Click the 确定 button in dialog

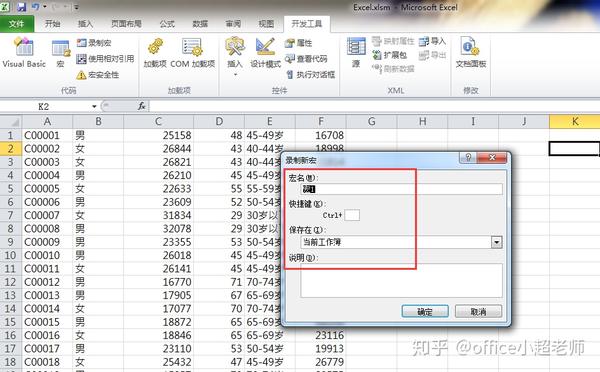tap(425, 312)
